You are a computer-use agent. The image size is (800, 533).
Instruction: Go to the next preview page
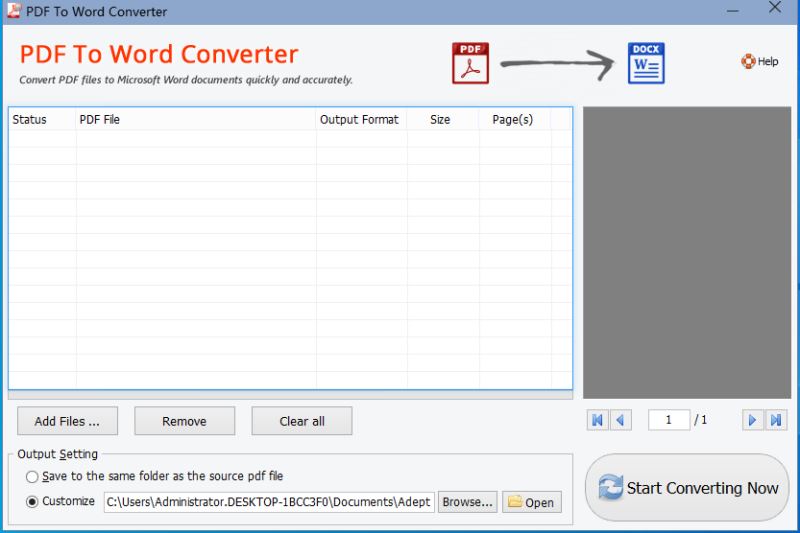tap(753, 420)
